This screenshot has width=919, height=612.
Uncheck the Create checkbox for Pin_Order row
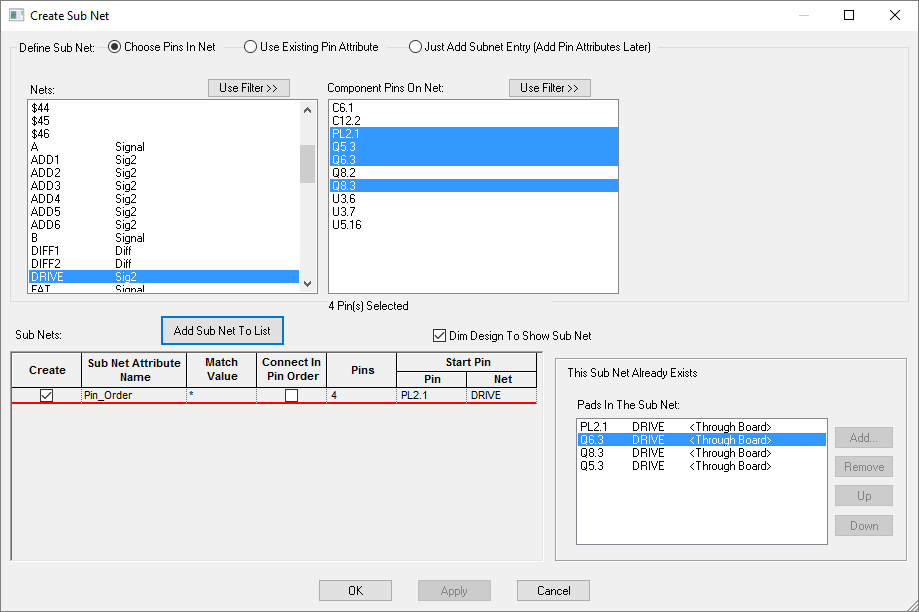46,396
